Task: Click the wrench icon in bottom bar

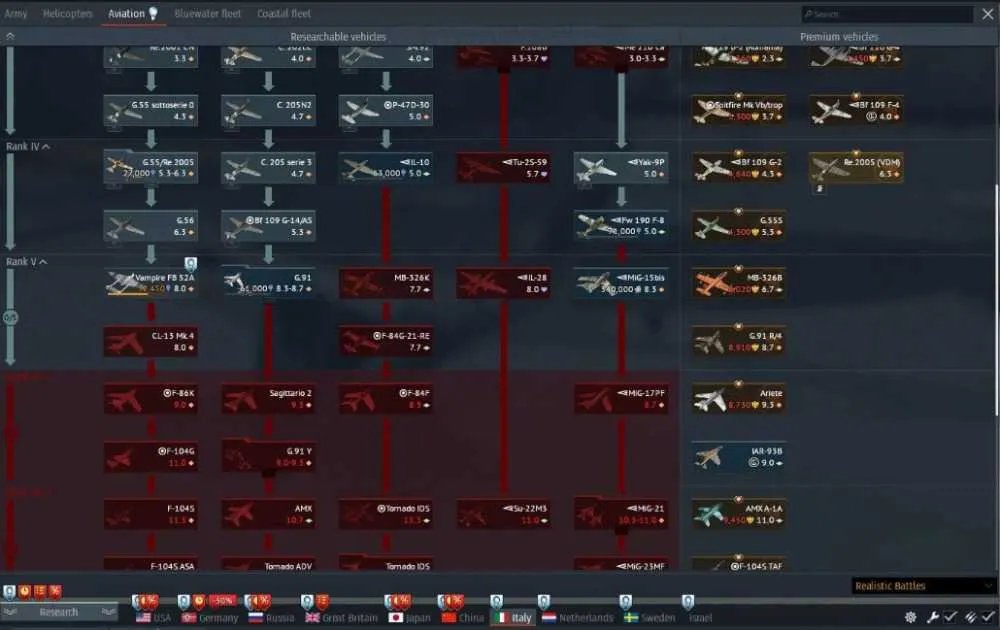Action: (932, 617)
